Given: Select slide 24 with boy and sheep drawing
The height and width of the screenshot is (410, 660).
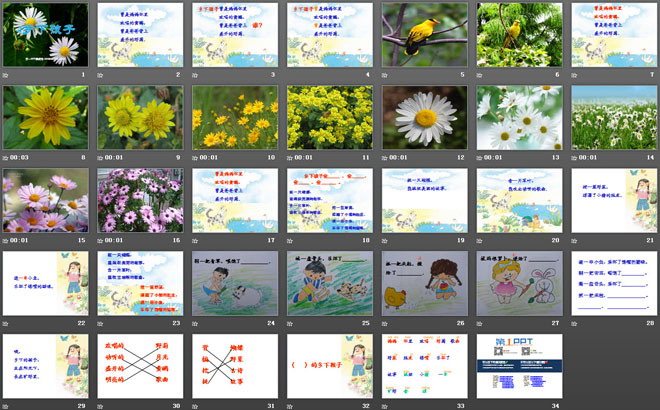Looking at the screenshot, I should click(x=234, y=283).
